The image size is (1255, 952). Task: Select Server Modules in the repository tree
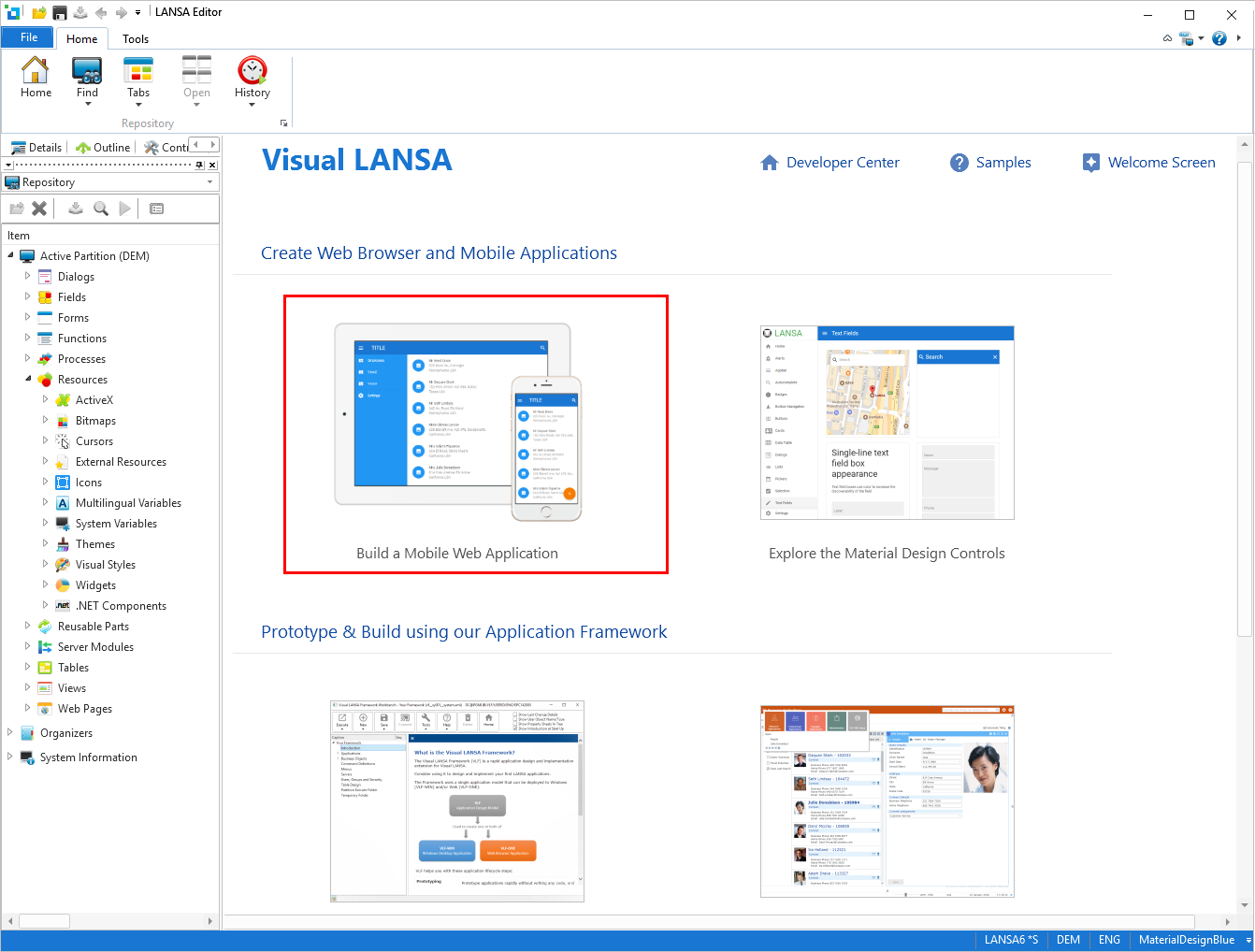click(x=95, y=647)
